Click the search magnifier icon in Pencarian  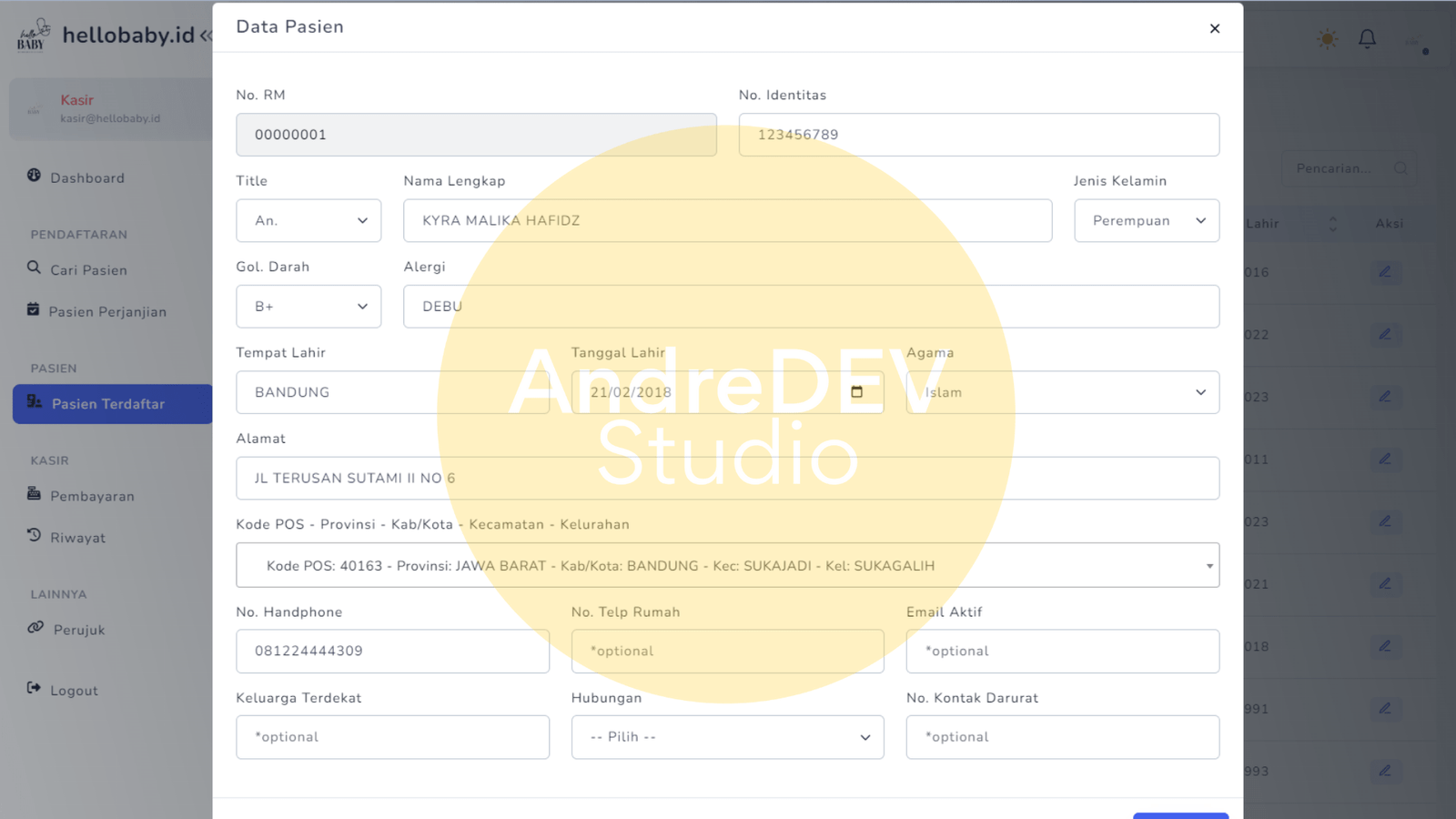(x=1400, y=168)
